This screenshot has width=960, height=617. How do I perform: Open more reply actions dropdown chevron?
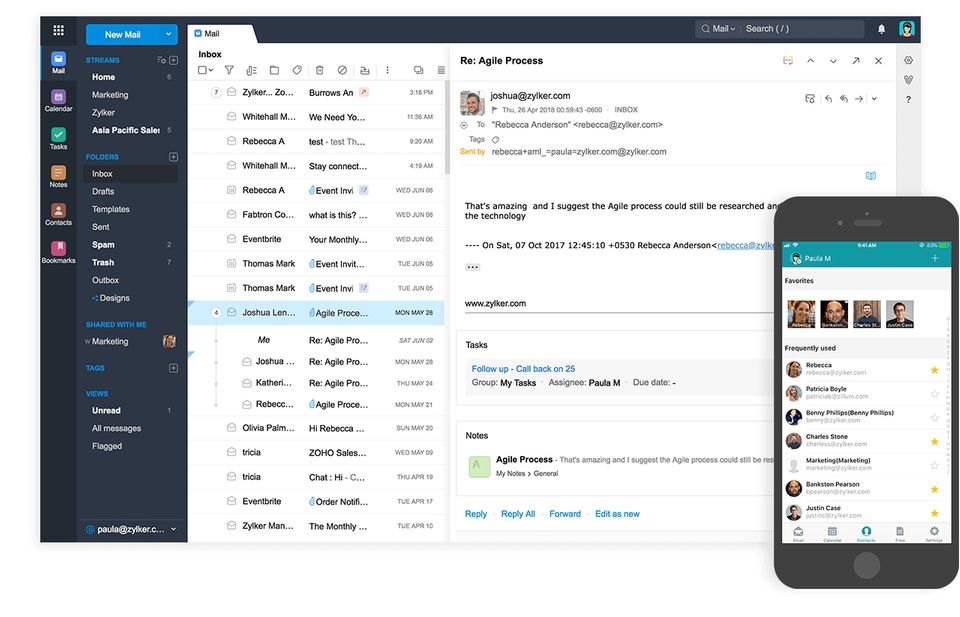[x=874, y=99]
